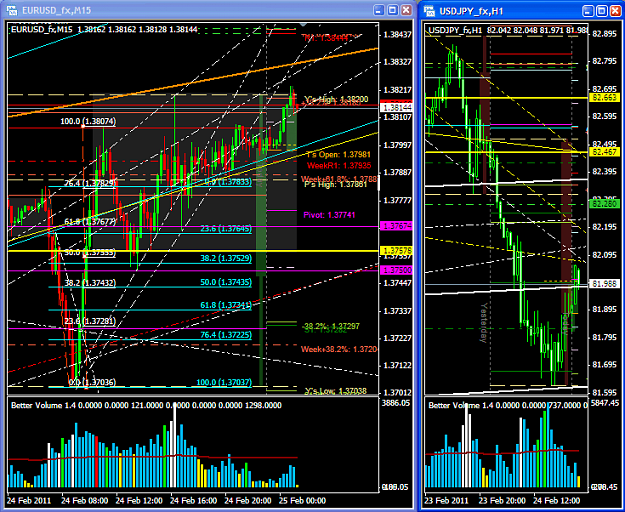This screenshot has width=625, height=512.
Task: Click the USDJPY_fx,H1 window chart icon
Action: click(x=430, y=11)
